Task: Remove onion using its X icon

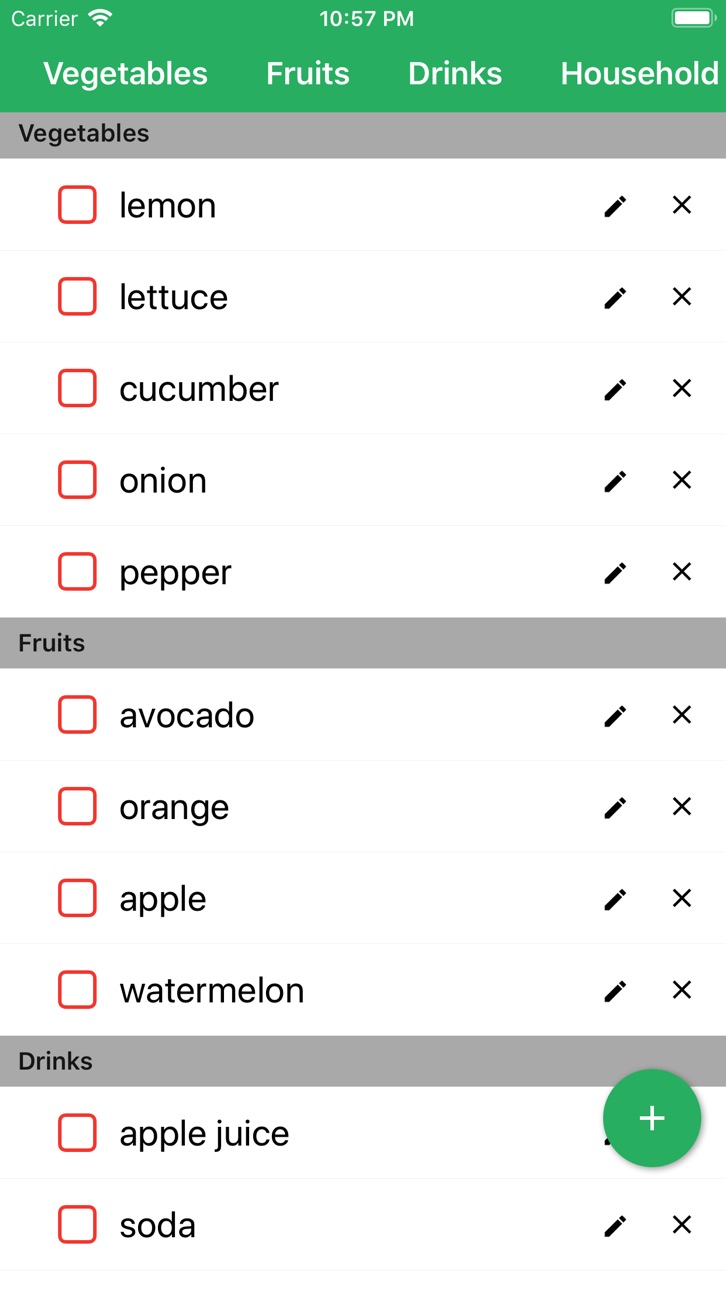Action: 682,480
